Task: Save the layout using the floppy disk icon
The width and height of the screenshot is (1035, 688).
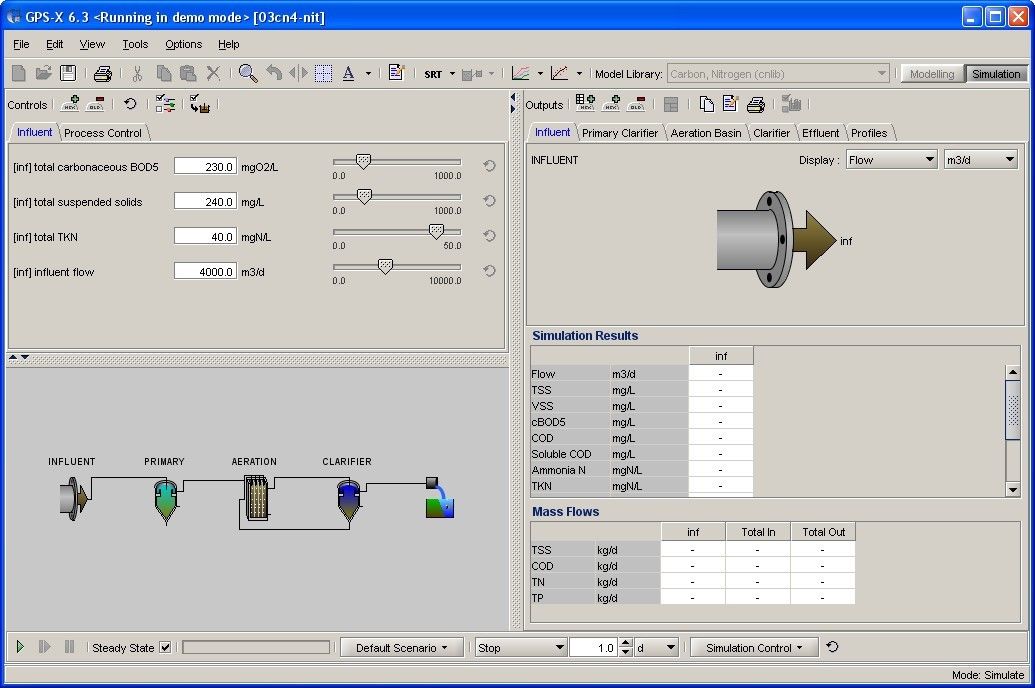Action: point(68,73)
